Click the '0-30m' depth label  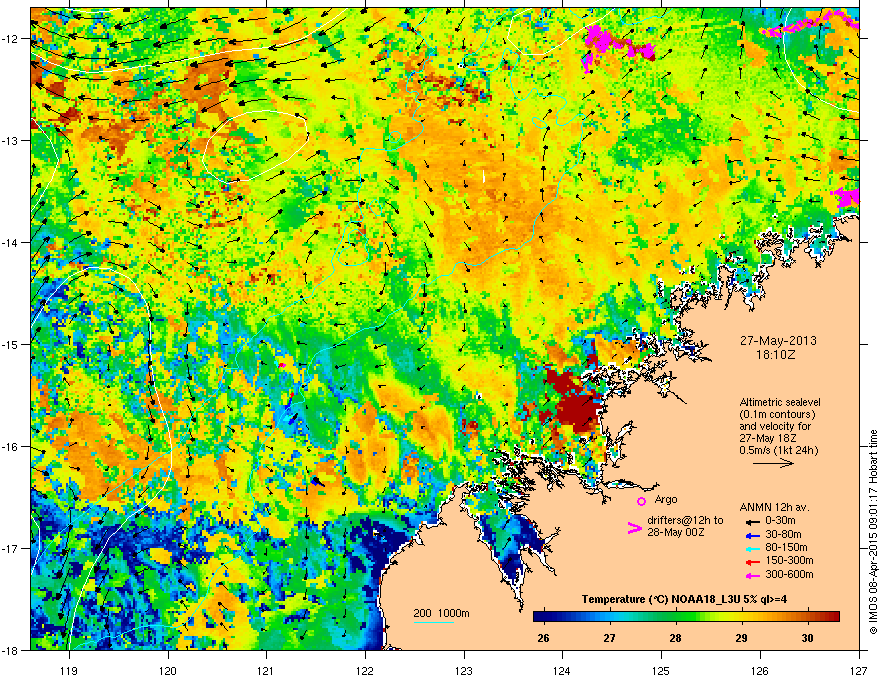click(x=780, y=521)
